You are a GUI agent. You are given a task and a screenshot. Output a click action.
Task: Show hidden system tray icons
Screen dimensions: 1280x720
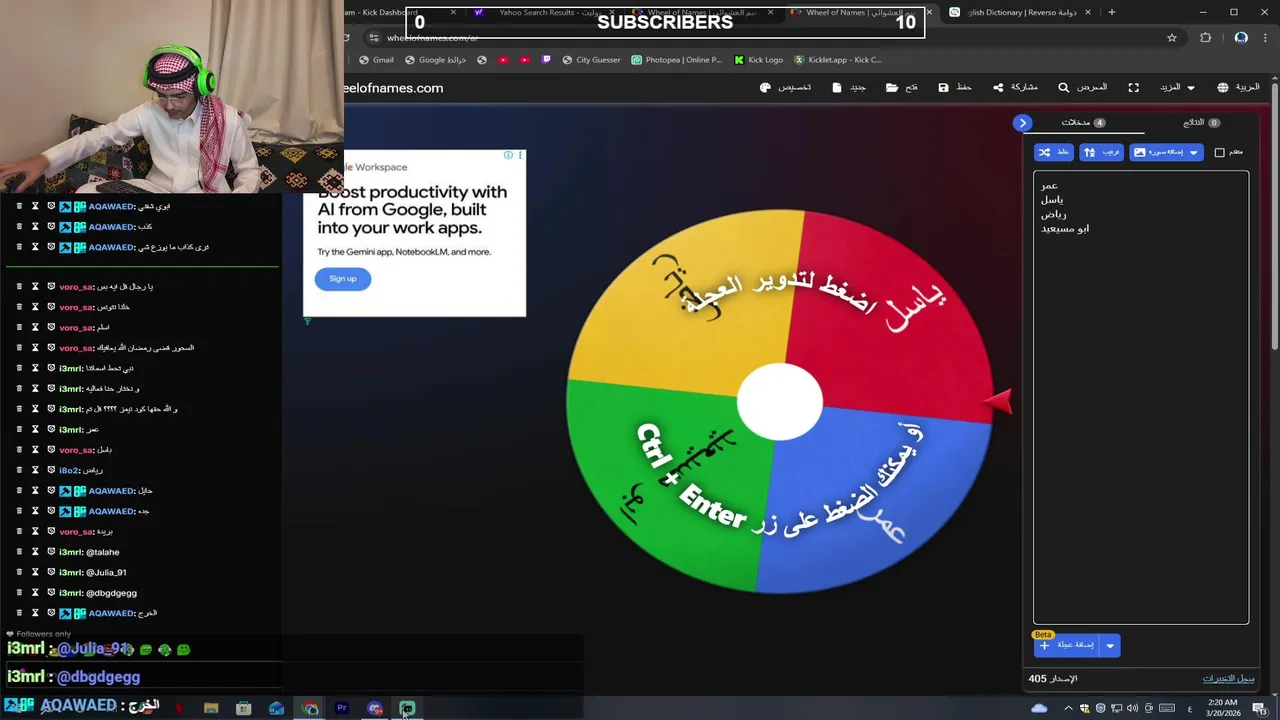(x=1068, y=708)
